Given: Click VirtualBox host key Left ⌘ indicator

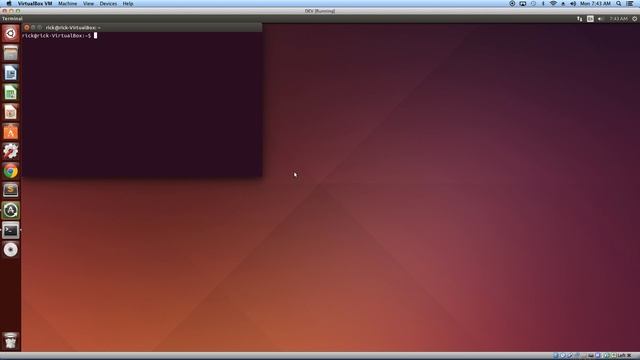Looking at the screenshot, I should point(624,356).
